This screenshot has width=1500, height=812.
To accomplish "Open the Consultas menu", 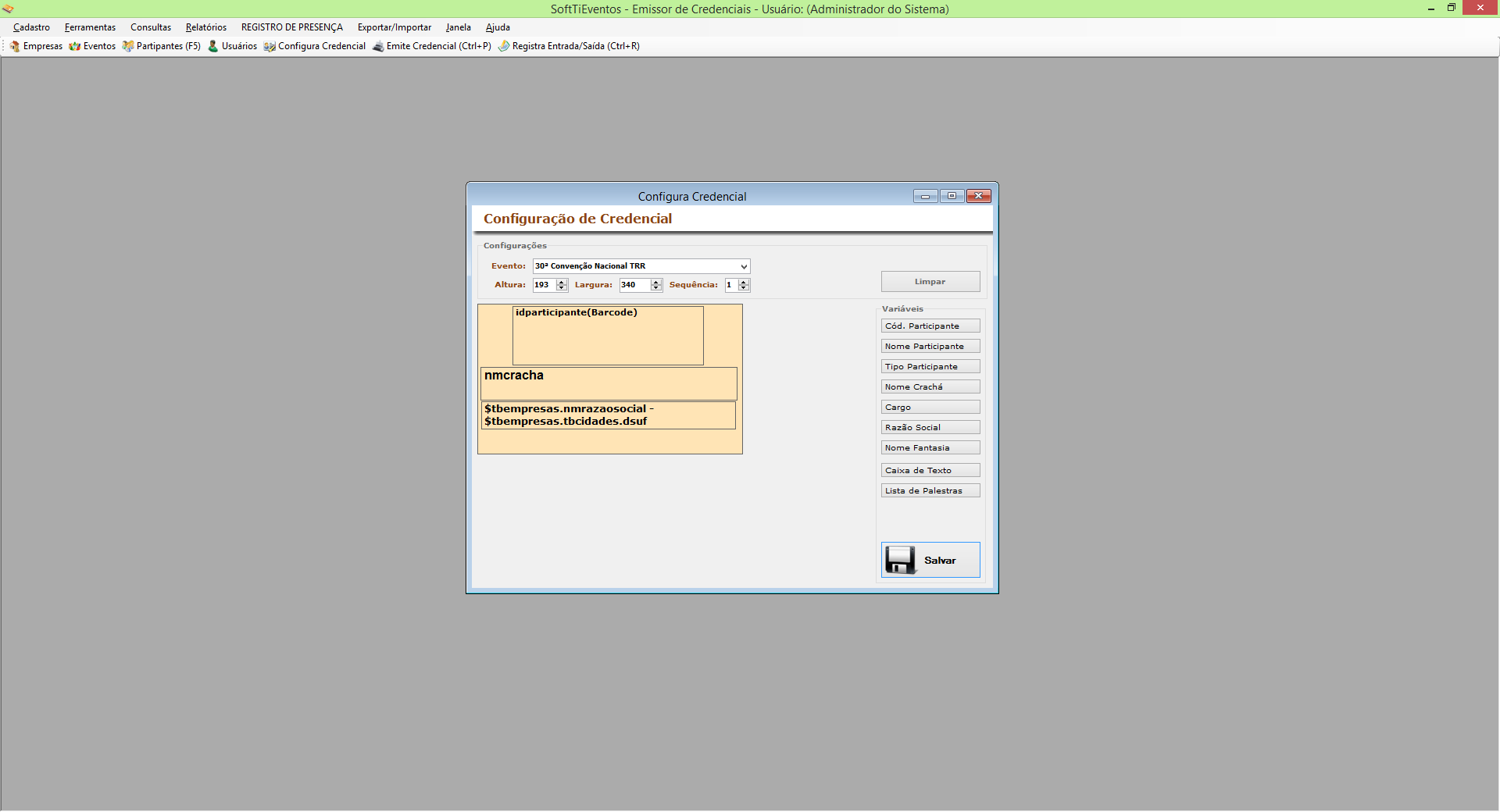I will coord(151,27).
